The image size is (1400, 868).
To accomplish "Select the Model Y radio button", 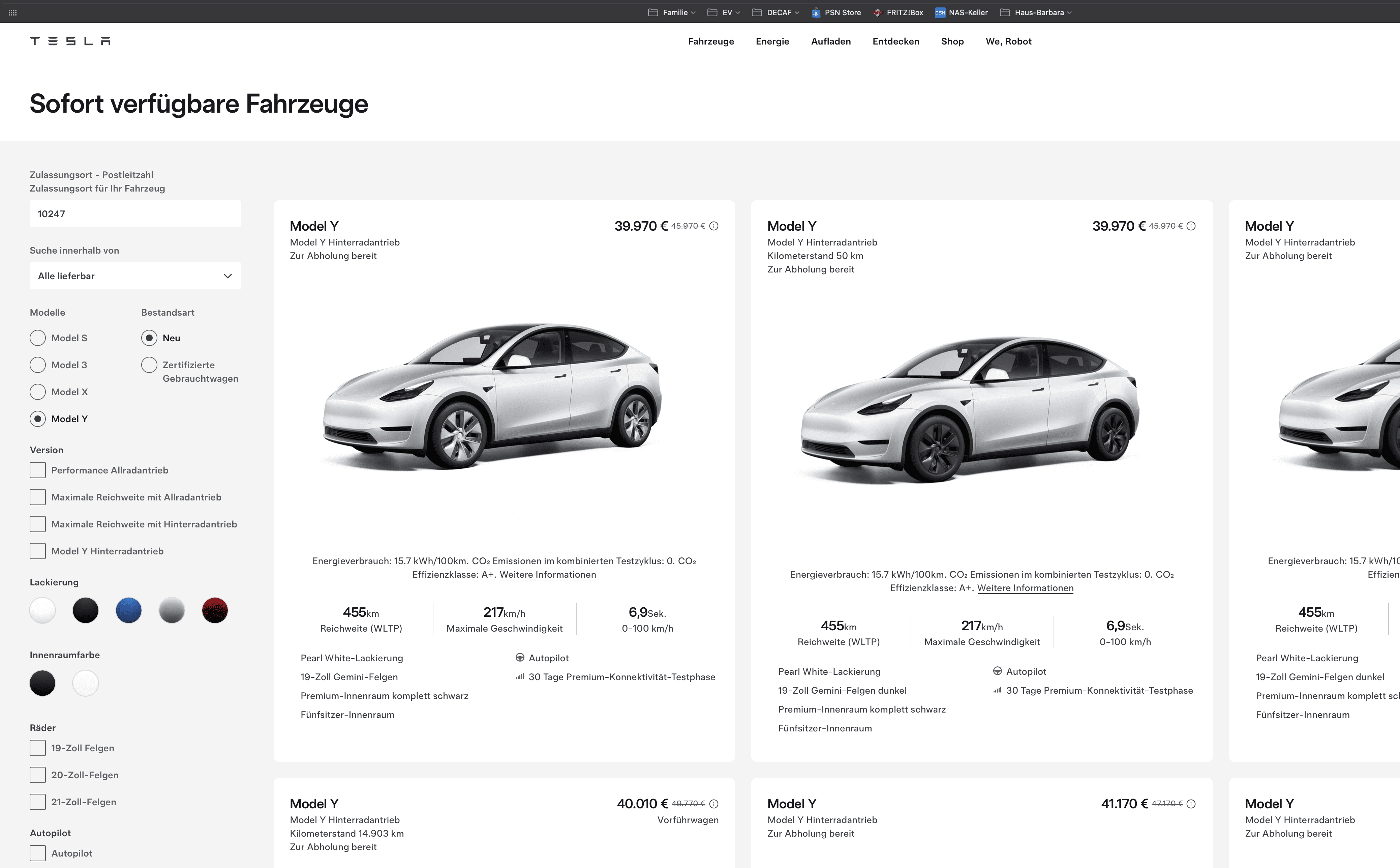I will point(38,418).
